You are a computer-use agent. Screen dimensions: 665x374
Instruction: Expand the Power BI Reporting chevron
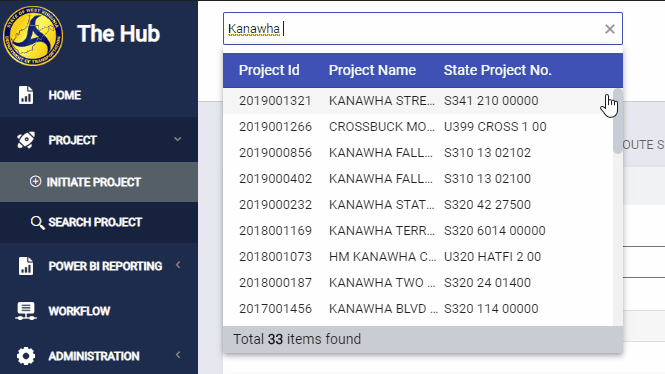[178, 265]
